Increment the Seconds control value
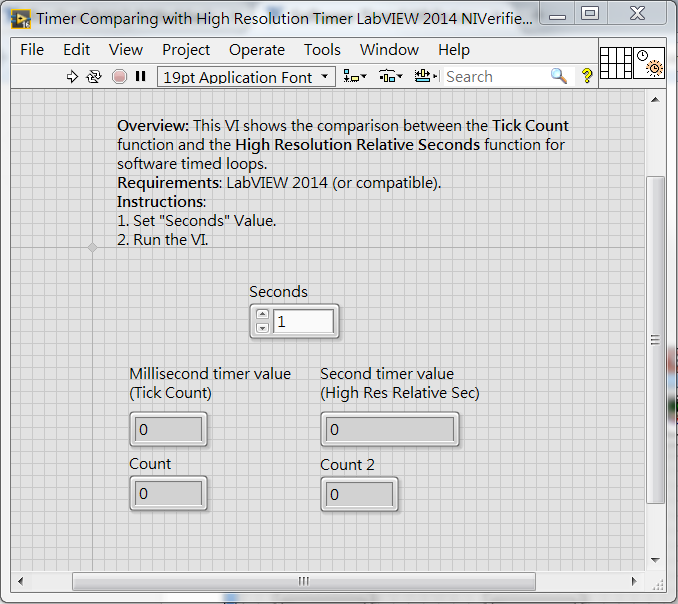The width and height of the screenshot is (678, 604). point(262,314)
